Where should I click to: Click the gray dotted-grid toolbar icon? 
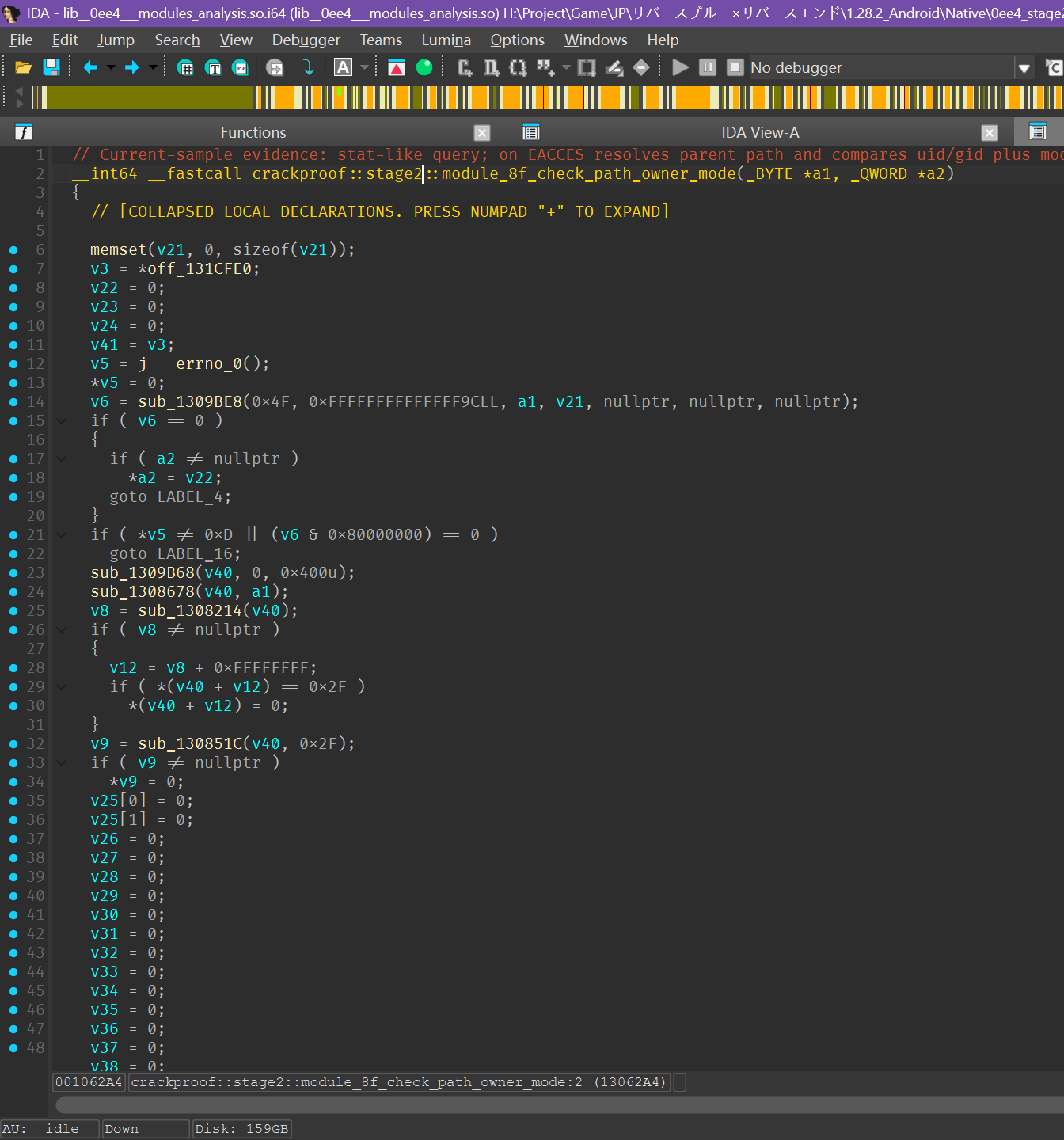pos(545,68)
